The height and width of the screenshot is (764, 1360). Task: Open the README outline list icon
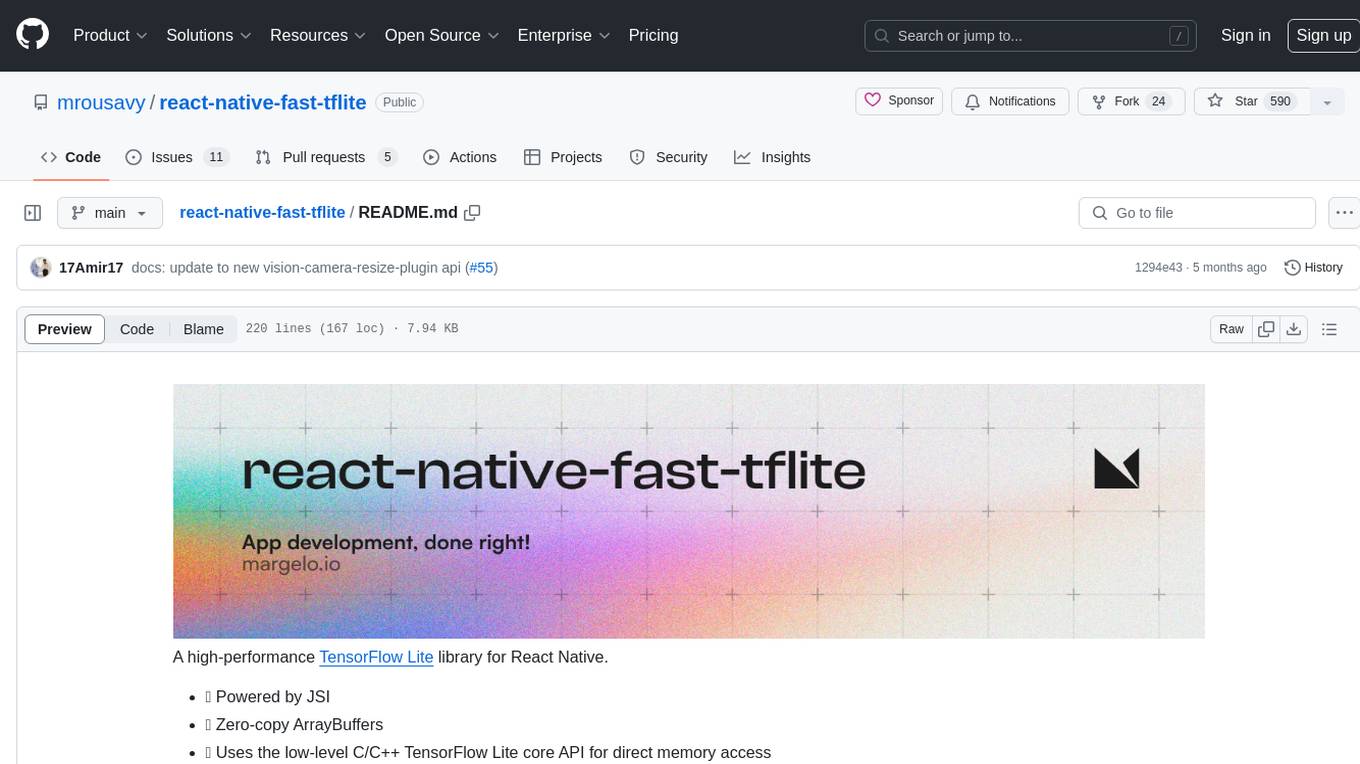(1329, 329)
